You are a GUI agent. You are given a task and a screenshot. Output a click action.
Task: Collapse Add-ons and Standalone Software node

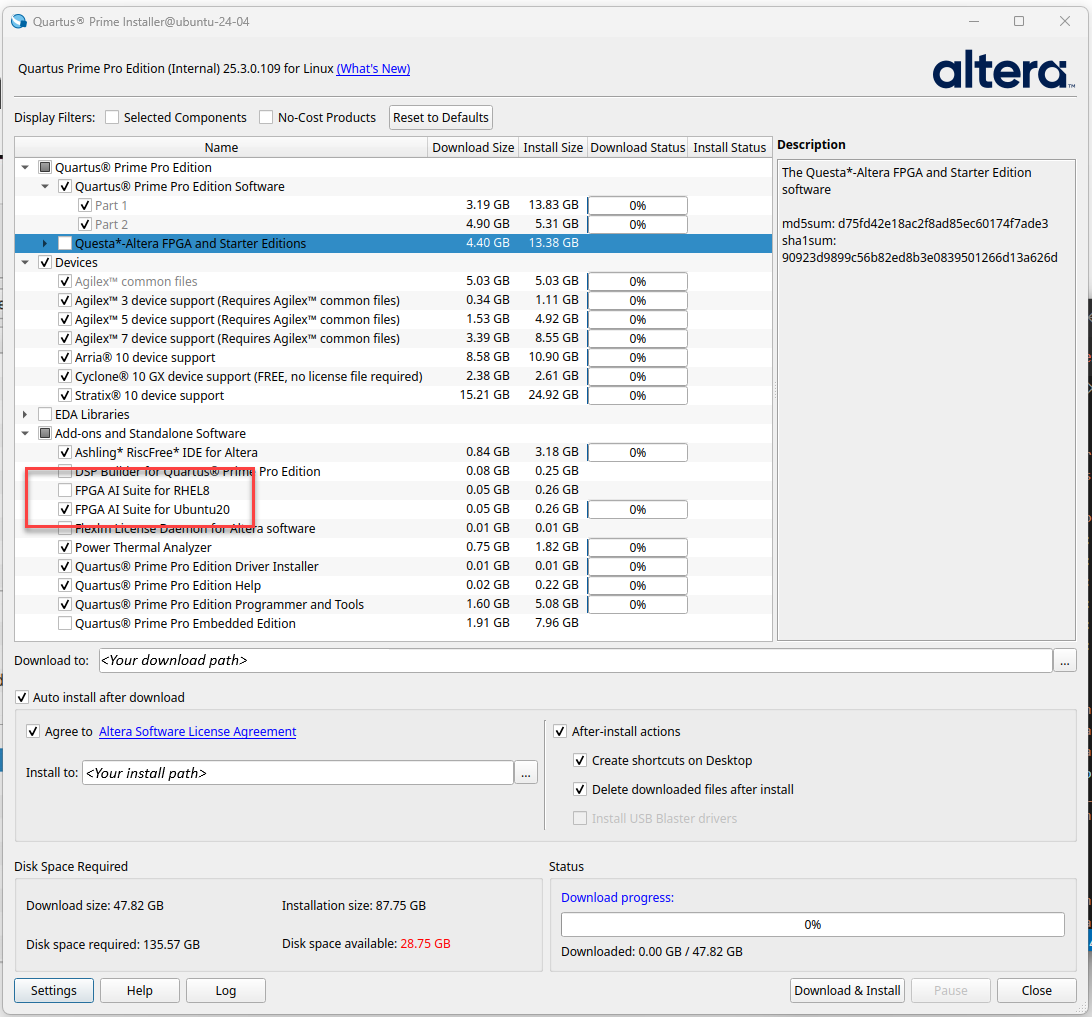click(25, 433)
